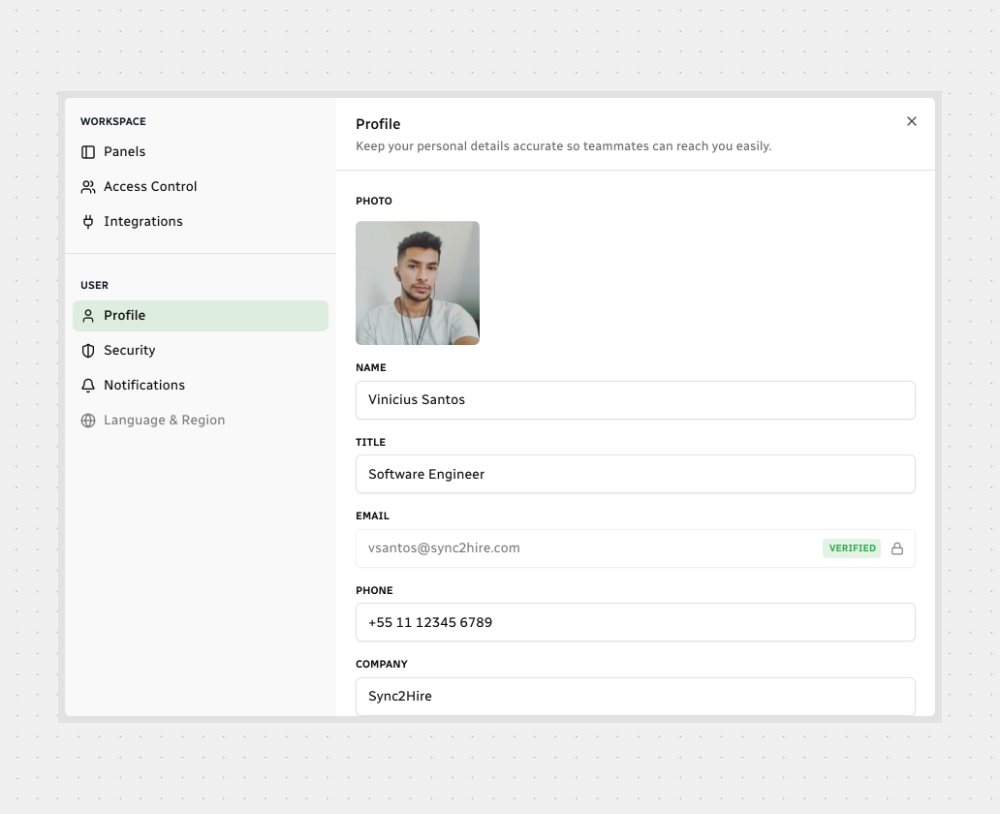
Task: Select Language & Region item
Action: (x=200, y=420)
